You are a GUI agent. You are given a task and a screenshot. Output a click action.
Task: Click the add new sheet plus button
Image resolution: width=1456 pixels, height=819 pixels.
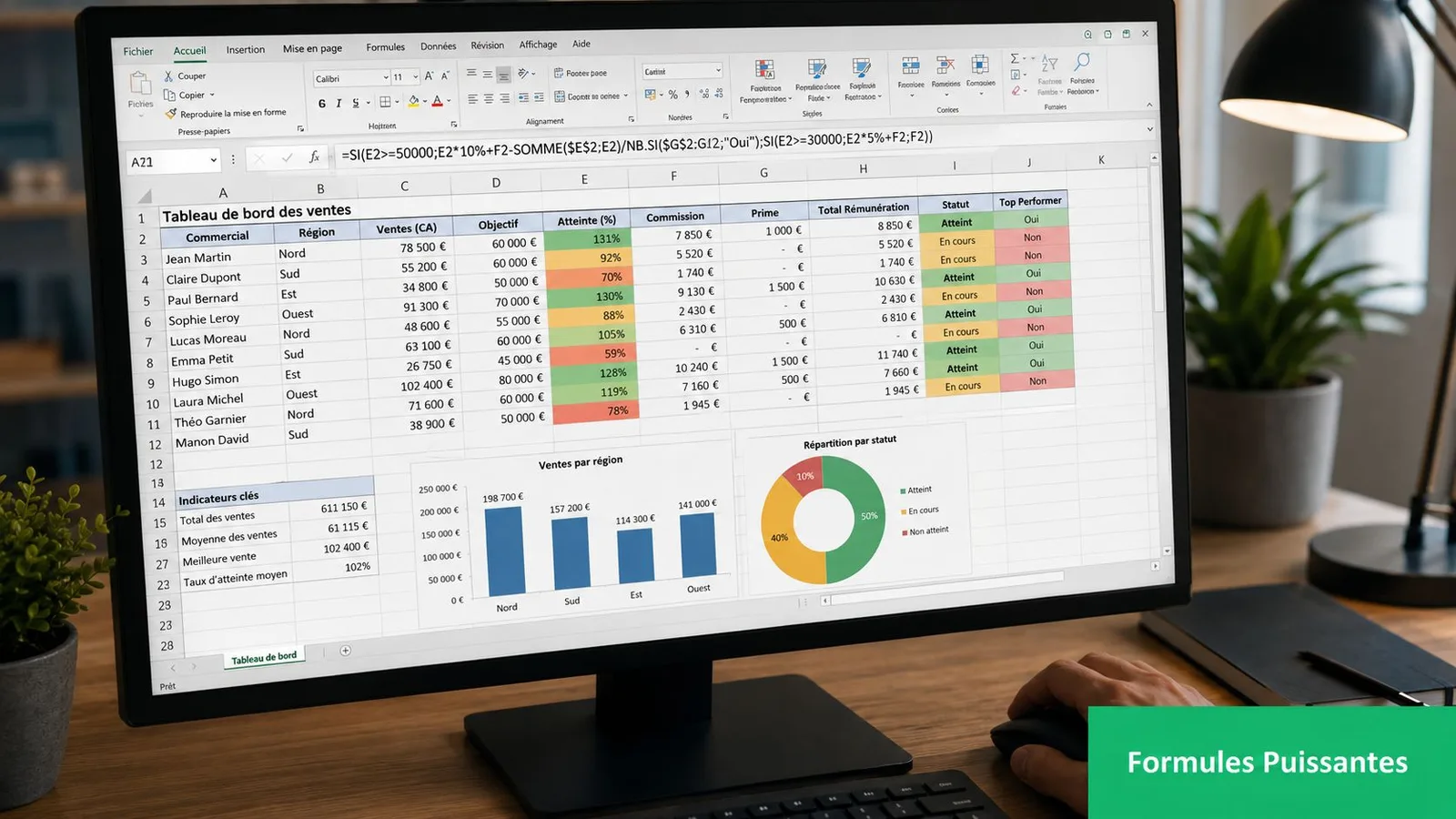point(345,651)
